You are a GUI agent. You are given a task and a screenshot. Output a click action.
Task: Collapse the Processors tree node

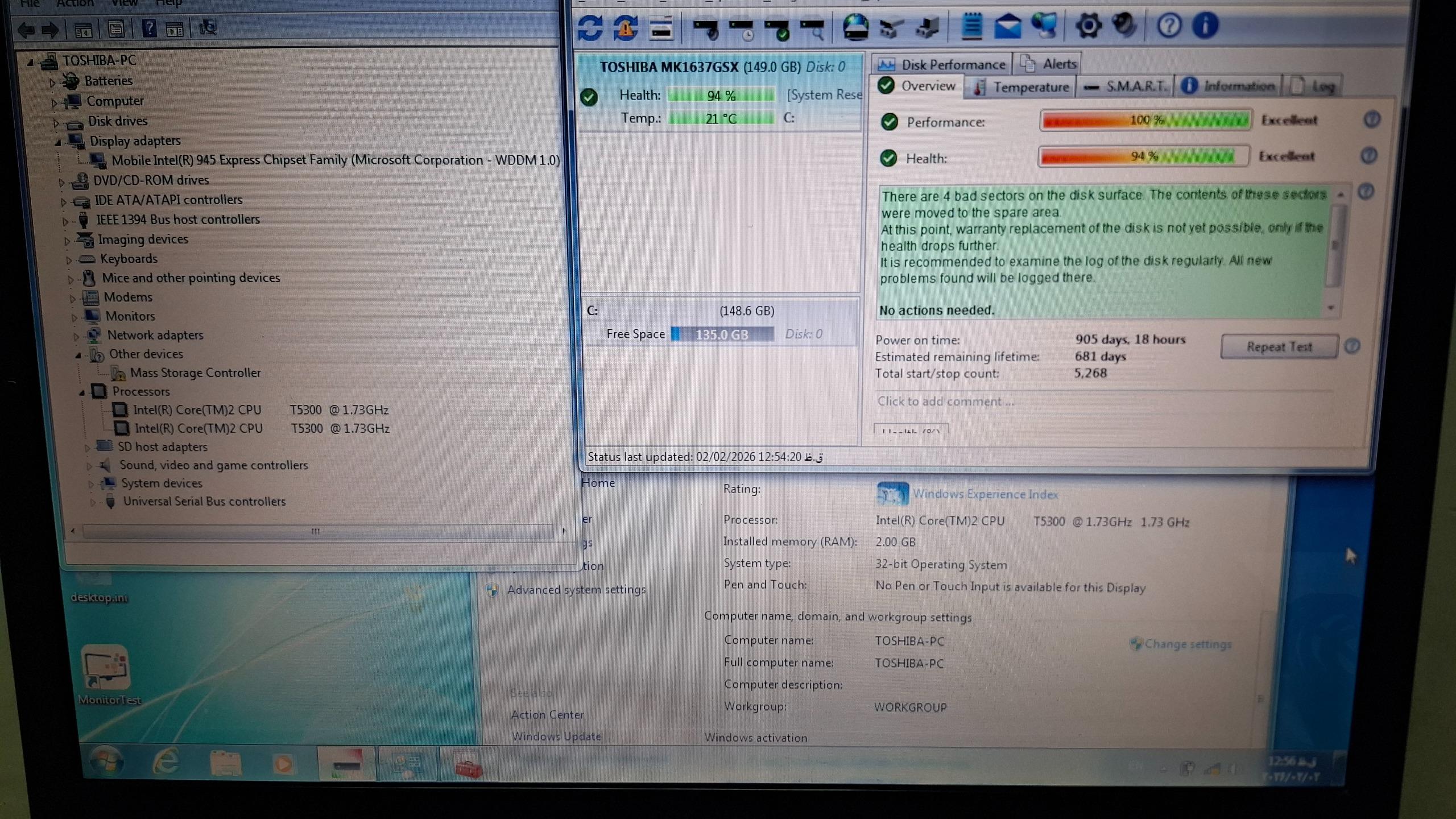click(81, 392)
